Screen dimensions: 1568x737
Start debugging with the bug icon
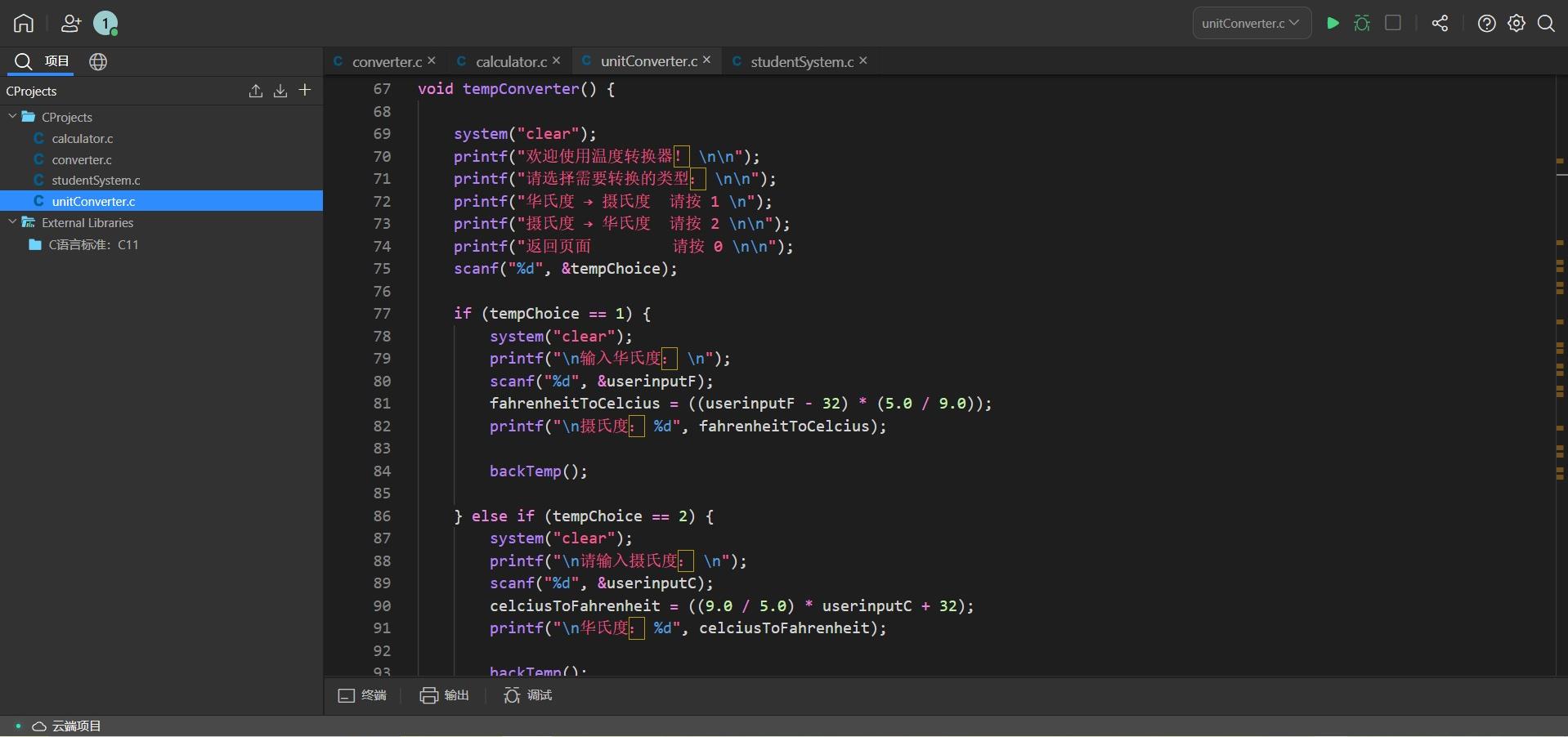[1362, 23]
